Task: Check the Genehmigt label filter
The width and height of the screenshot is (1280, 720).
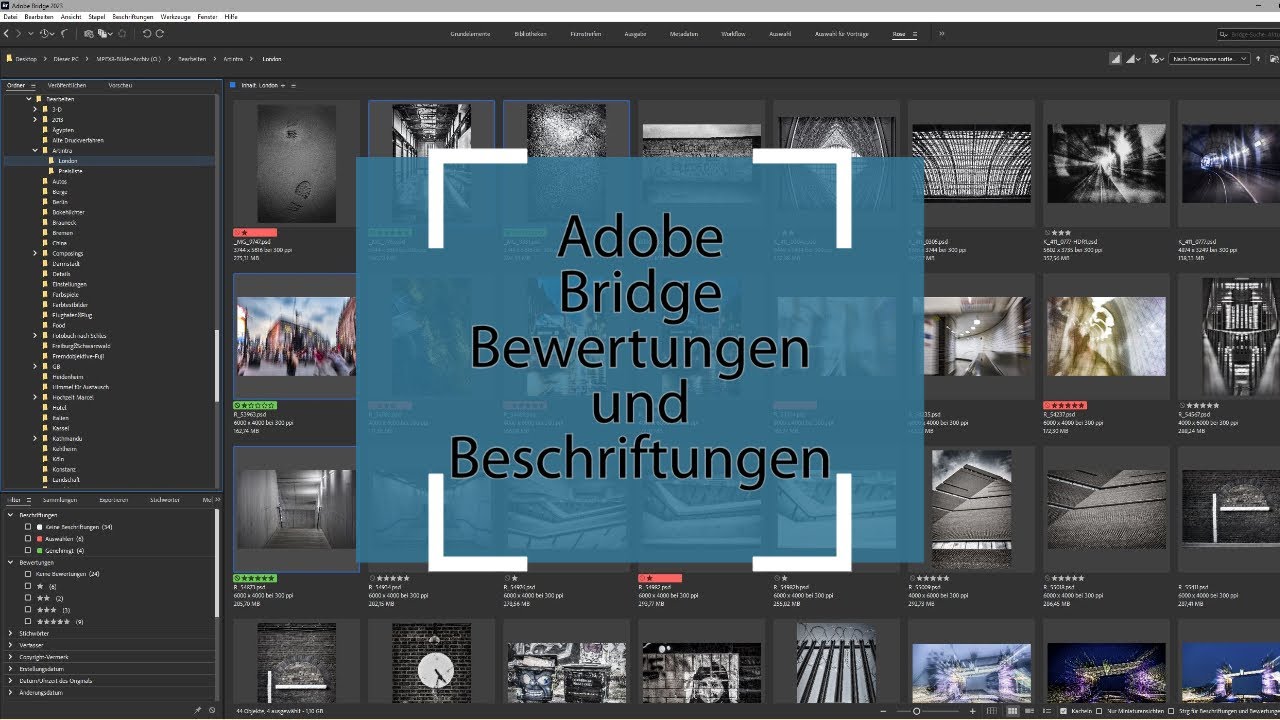Action: pos(28,550)
